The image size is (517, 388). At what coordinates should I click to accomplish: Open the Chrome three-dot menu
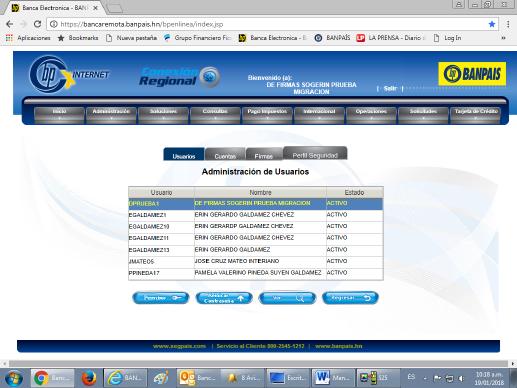coord(508,24)
